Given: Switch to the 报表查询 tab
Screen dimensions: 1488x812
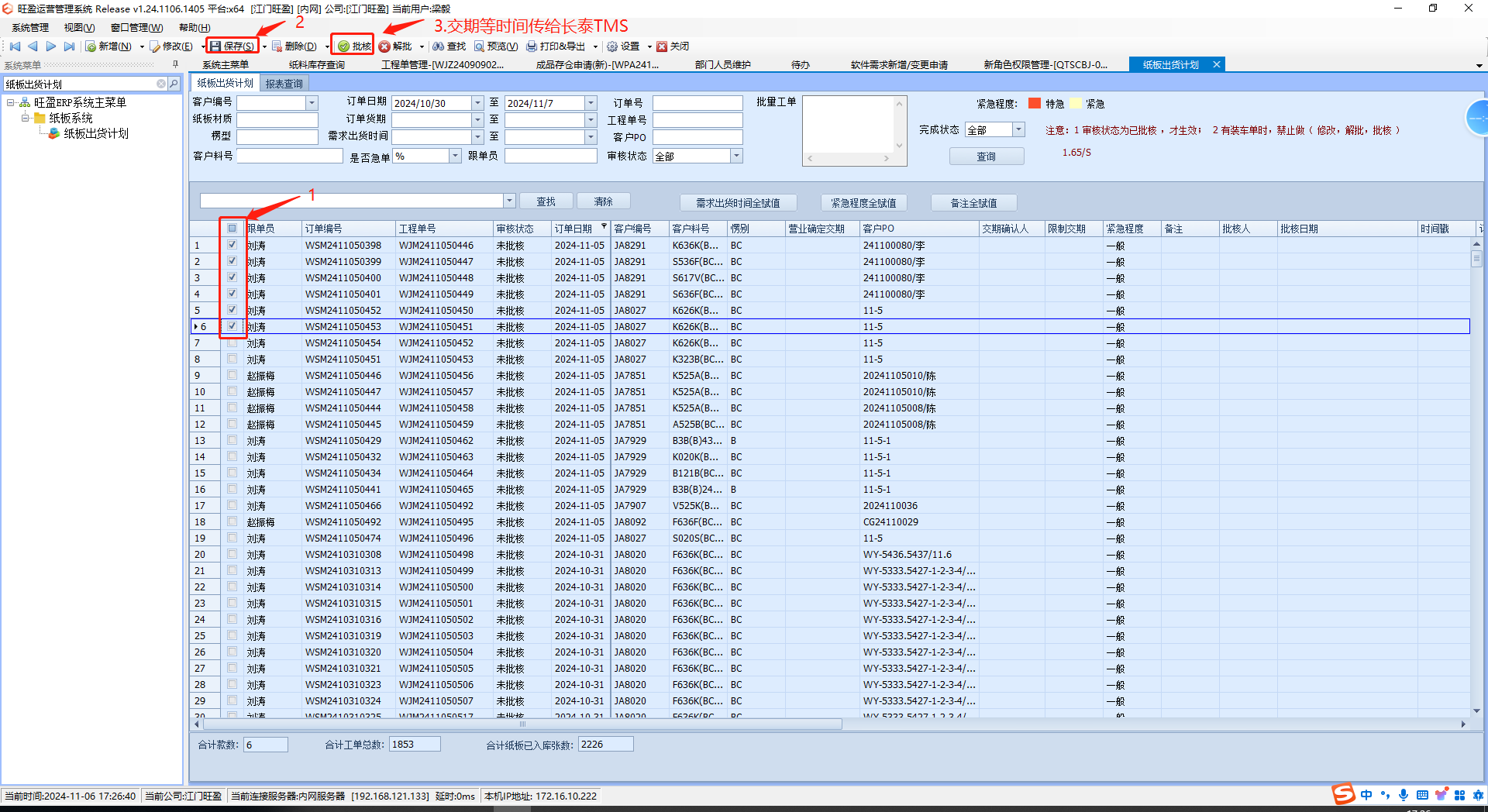Looking at the screenshot, I should (x=284, y=84).
